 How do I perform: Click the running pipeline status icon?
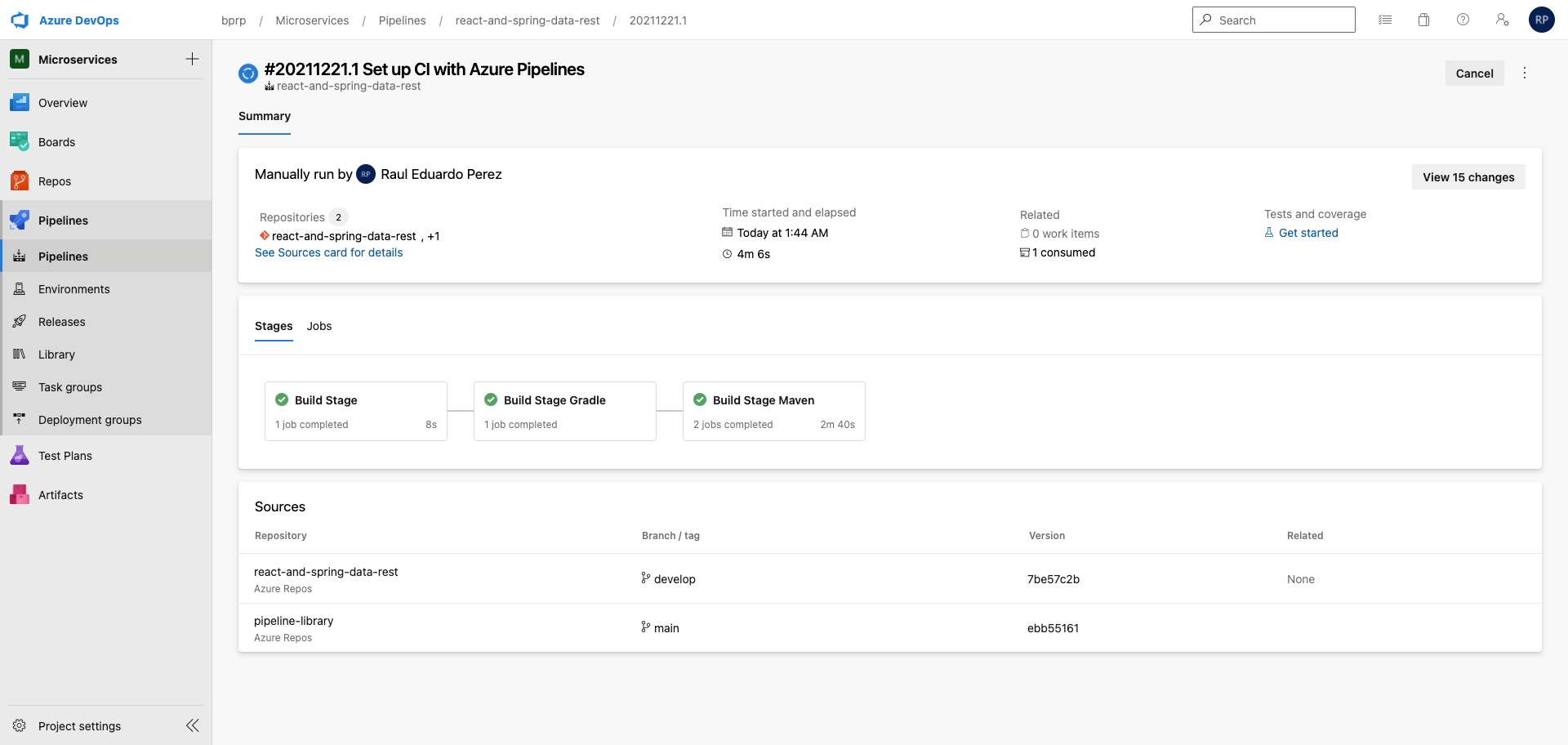coord(248,74)
